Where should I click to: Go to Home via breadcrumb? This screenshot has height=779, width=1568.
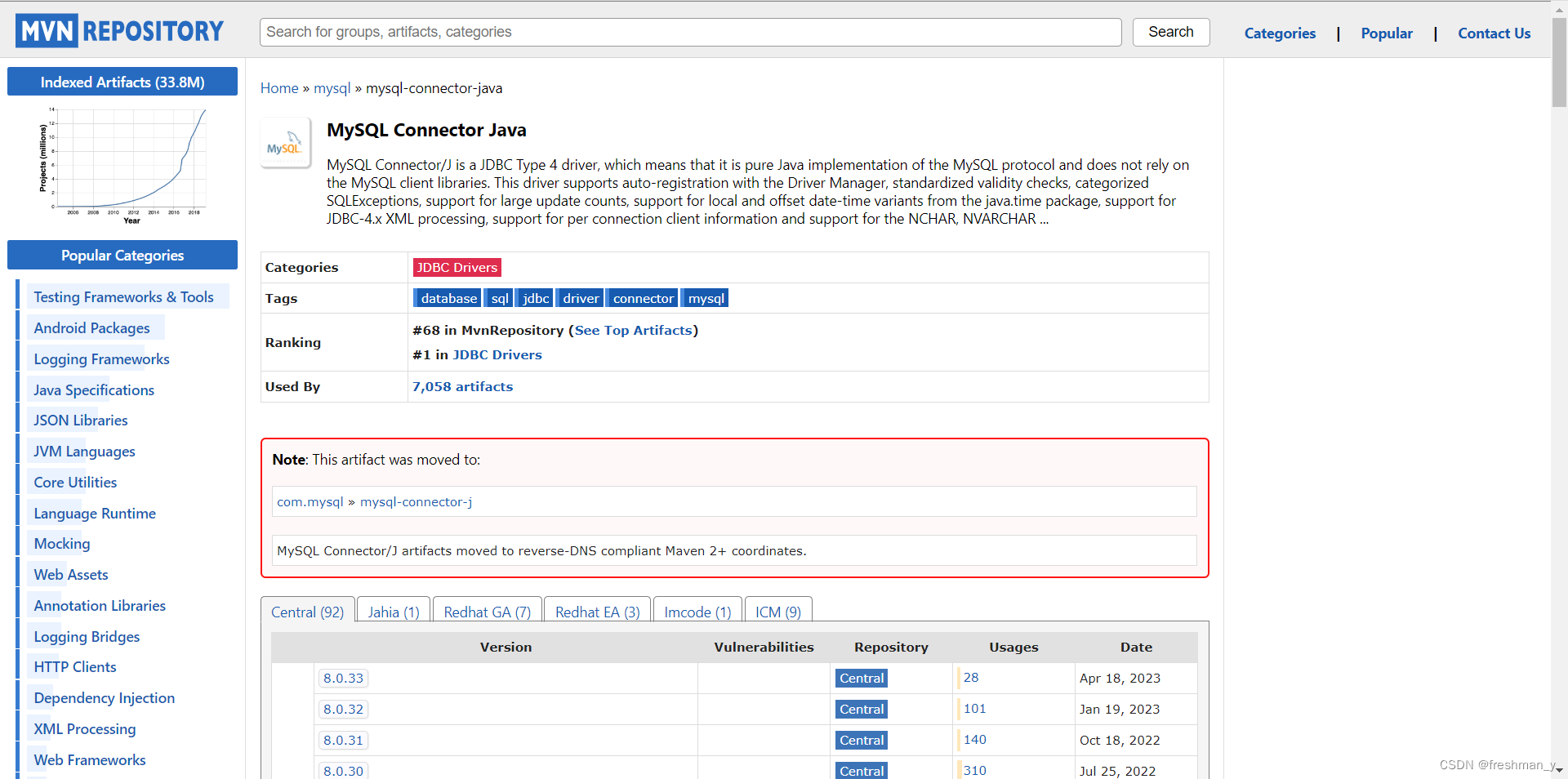pyautogui.click(x=279, y=88)
